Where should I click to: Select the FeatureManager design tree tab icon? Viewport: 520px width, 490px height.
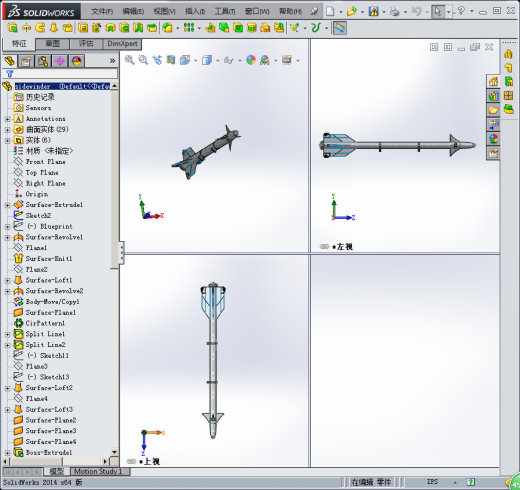10,61
